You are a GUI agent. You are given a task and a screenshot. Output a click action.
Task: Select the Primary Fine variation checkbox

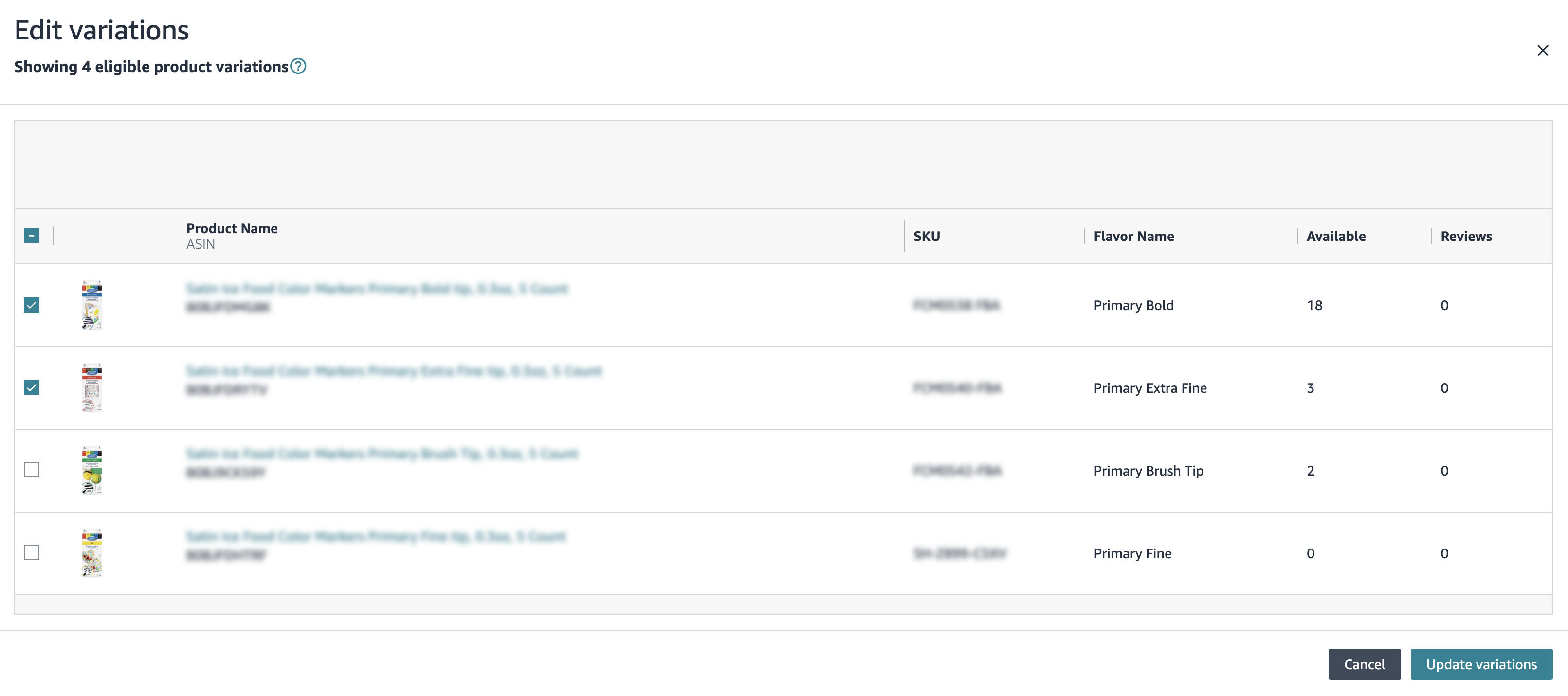point(32,553)
